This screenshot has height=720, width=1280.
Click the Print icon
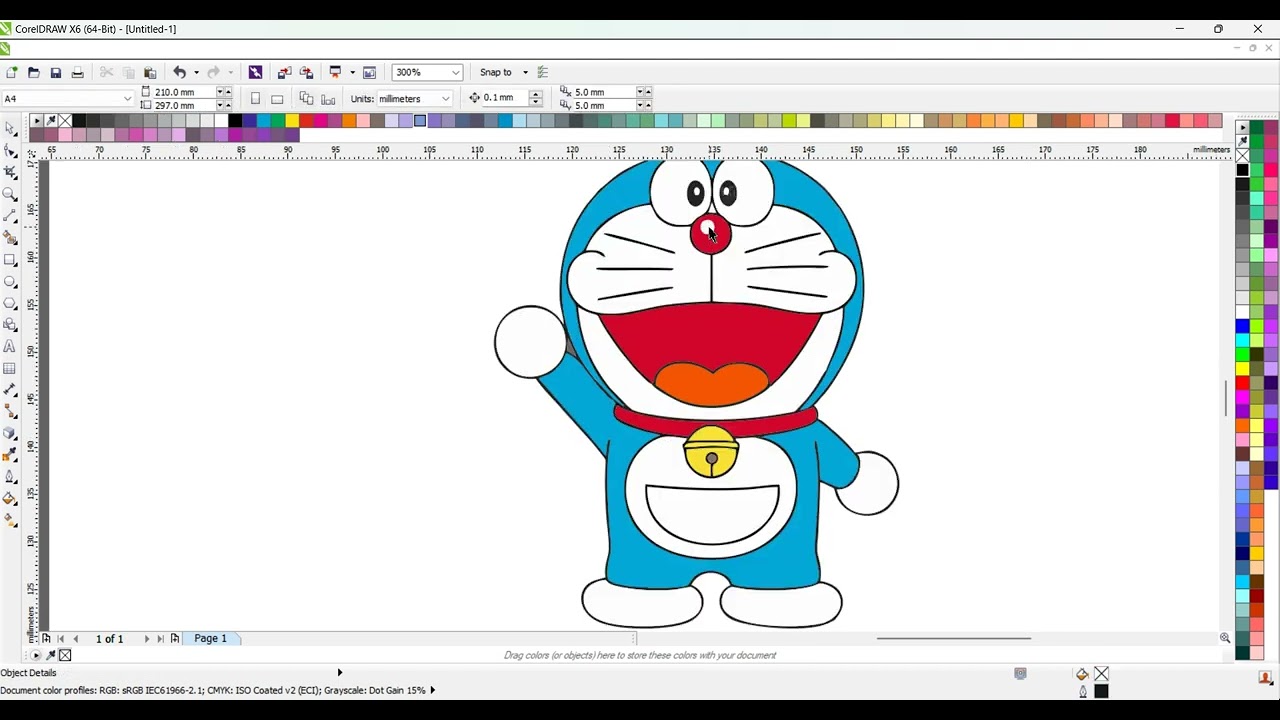(x=77, y=72)
